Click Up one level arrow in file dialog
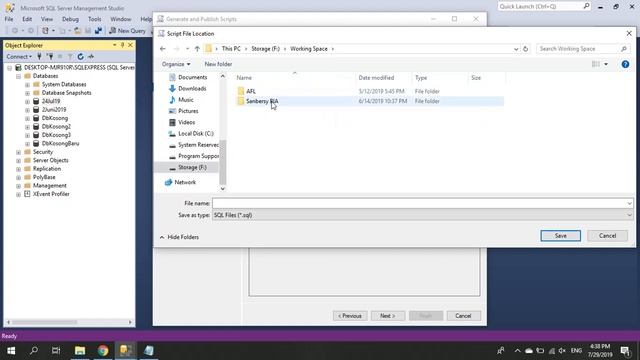 197,49
